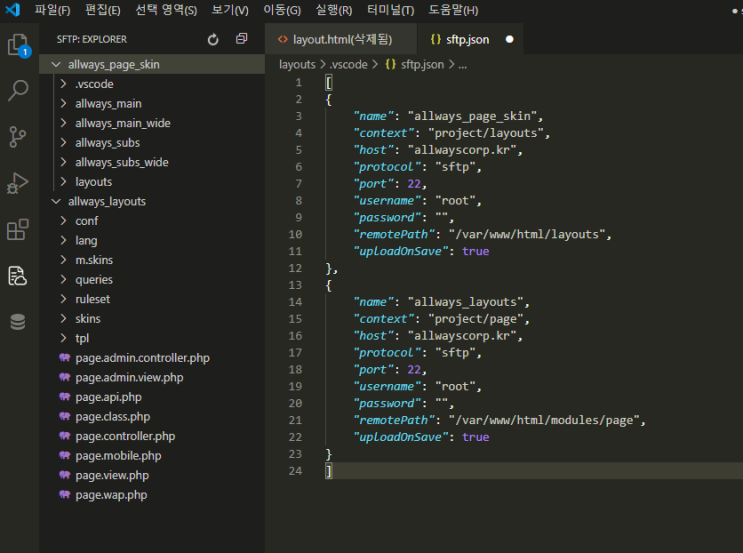Switch to the layout.html(삭제됨) tab

click(341, 39)
